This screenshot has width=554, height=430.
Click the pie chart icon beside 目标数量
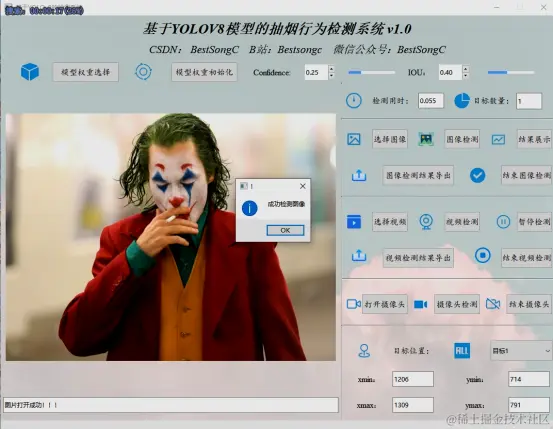pos(462,101)
